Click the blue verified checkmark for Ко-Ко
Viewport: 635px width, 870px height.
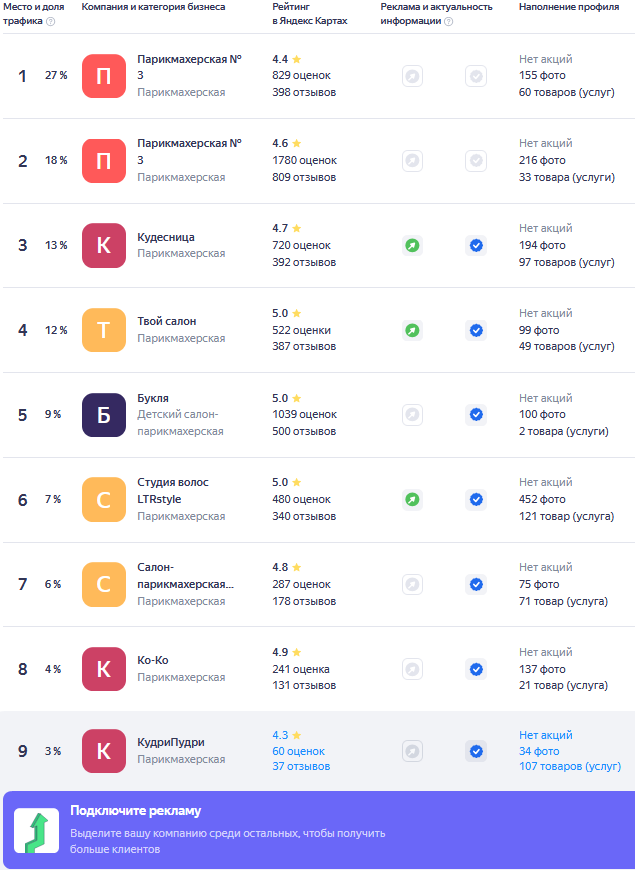click(x=476, y=669)
